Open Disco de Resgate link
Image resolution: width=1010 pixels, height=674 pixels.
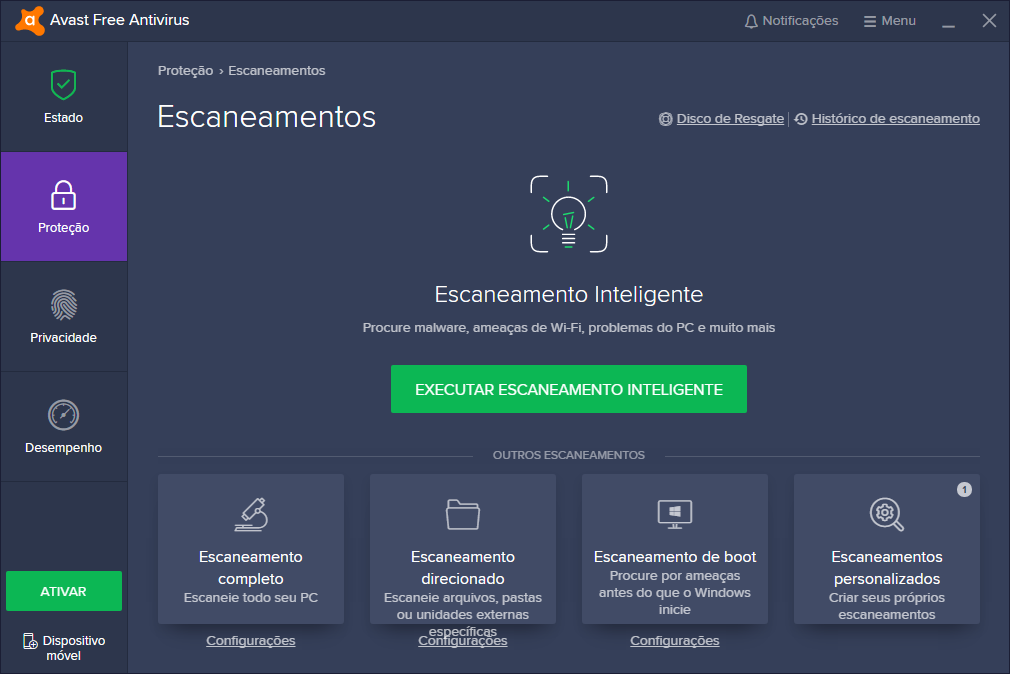(x=730, y=119)
